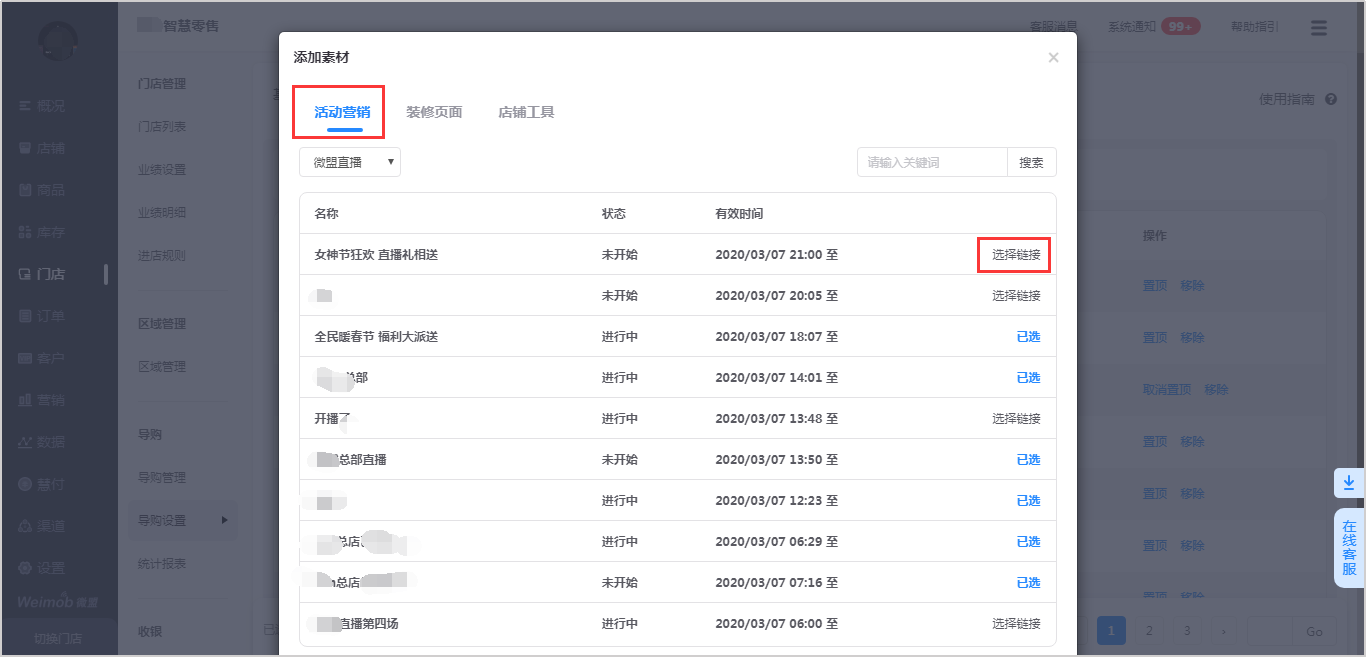Click 已选 in the 07:16 row
Viewport: 1367px width, 658px height.
(x=1028, y=583)
